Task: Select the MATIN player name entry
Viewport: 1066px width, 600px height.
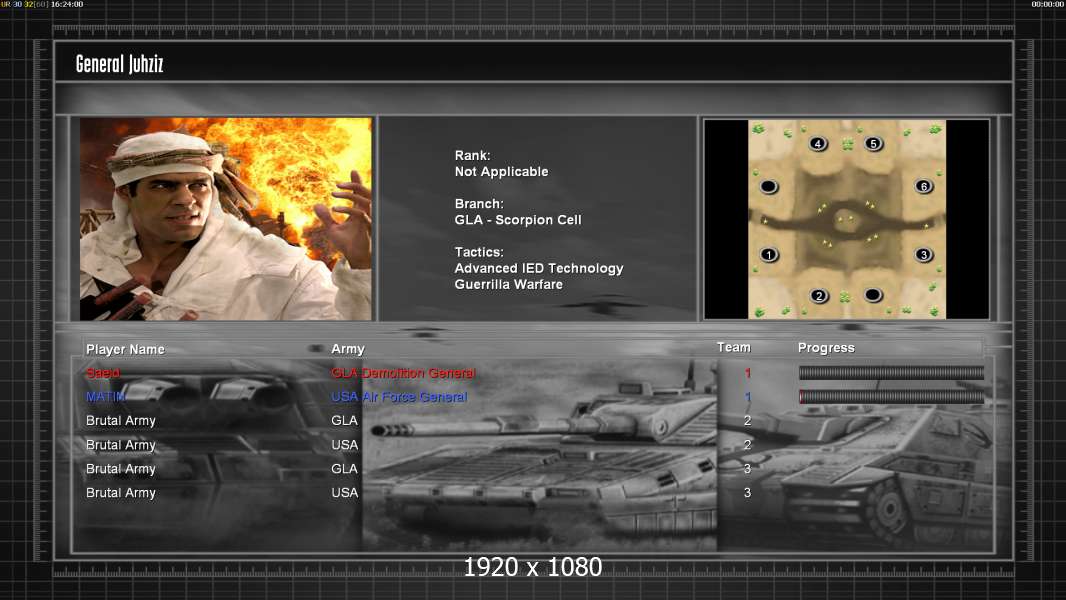Action: 105,397
